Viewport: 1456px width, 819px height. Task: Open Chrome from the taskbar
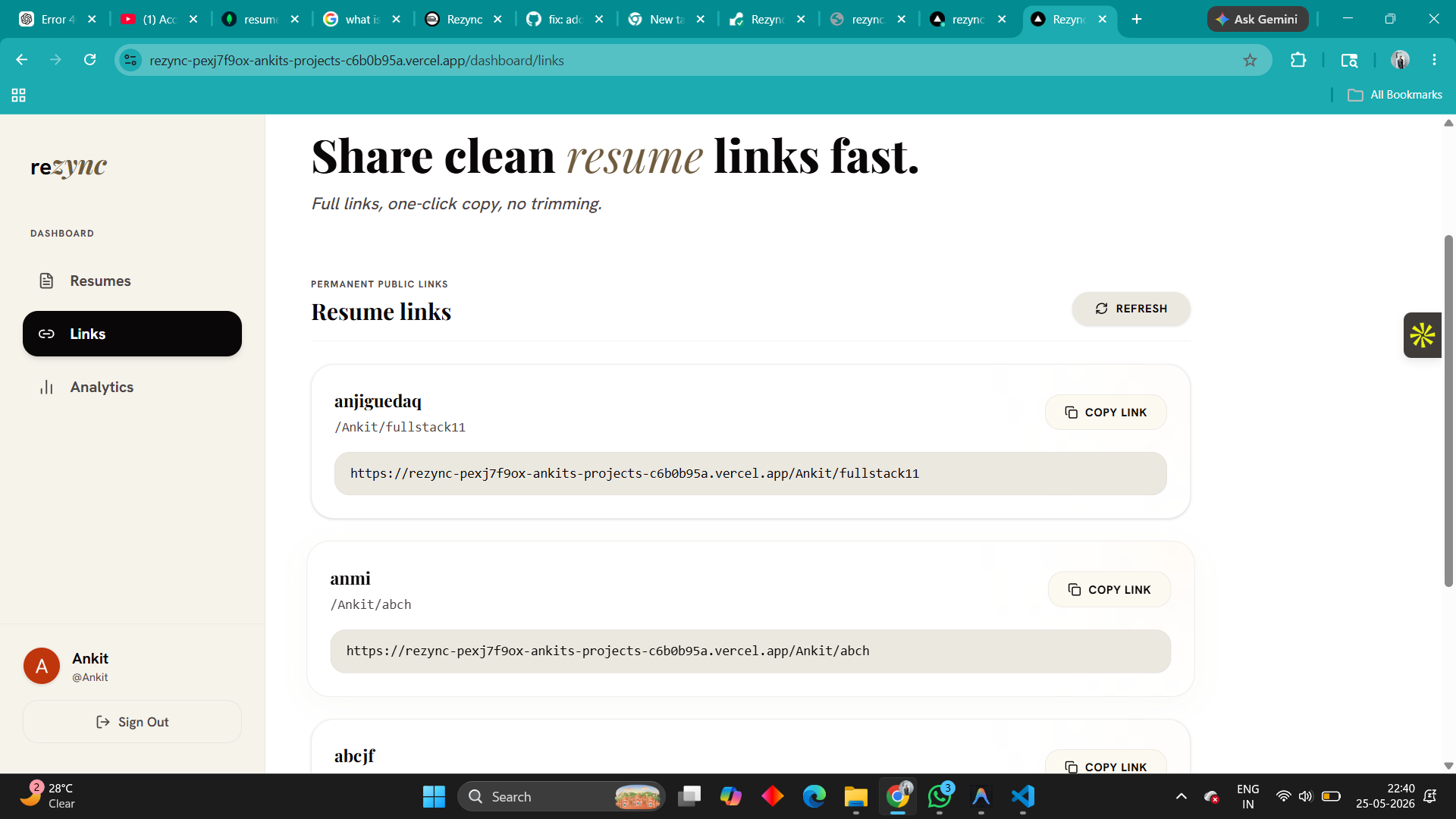point(898,796)
